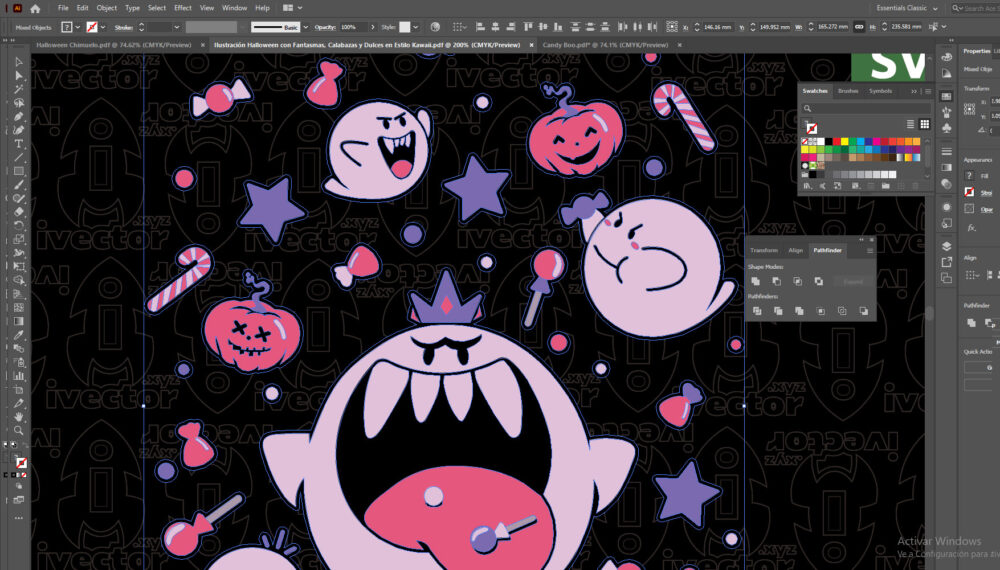Open the File menu

tap(62, 8)
